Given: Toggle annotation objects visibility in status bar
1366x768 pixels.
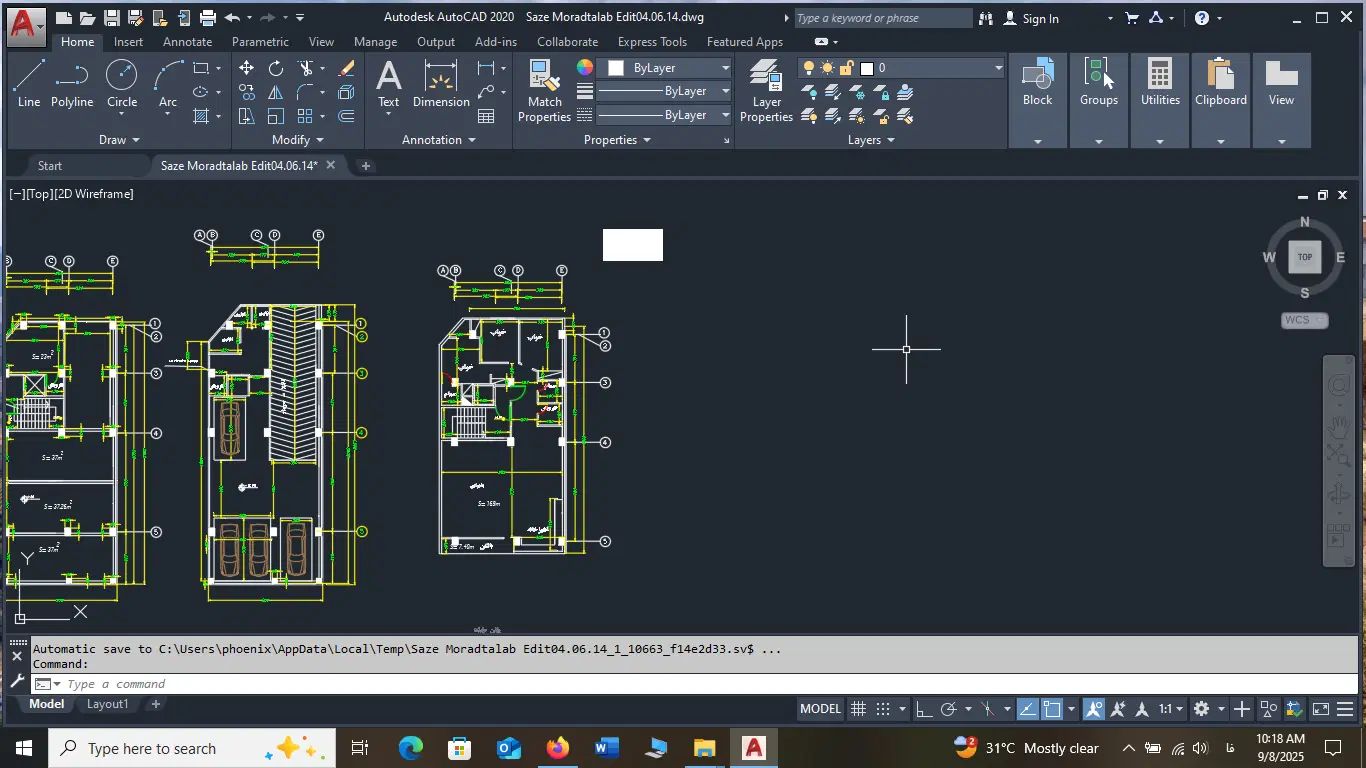Looking at the screenshot, I should point(1094,709).
